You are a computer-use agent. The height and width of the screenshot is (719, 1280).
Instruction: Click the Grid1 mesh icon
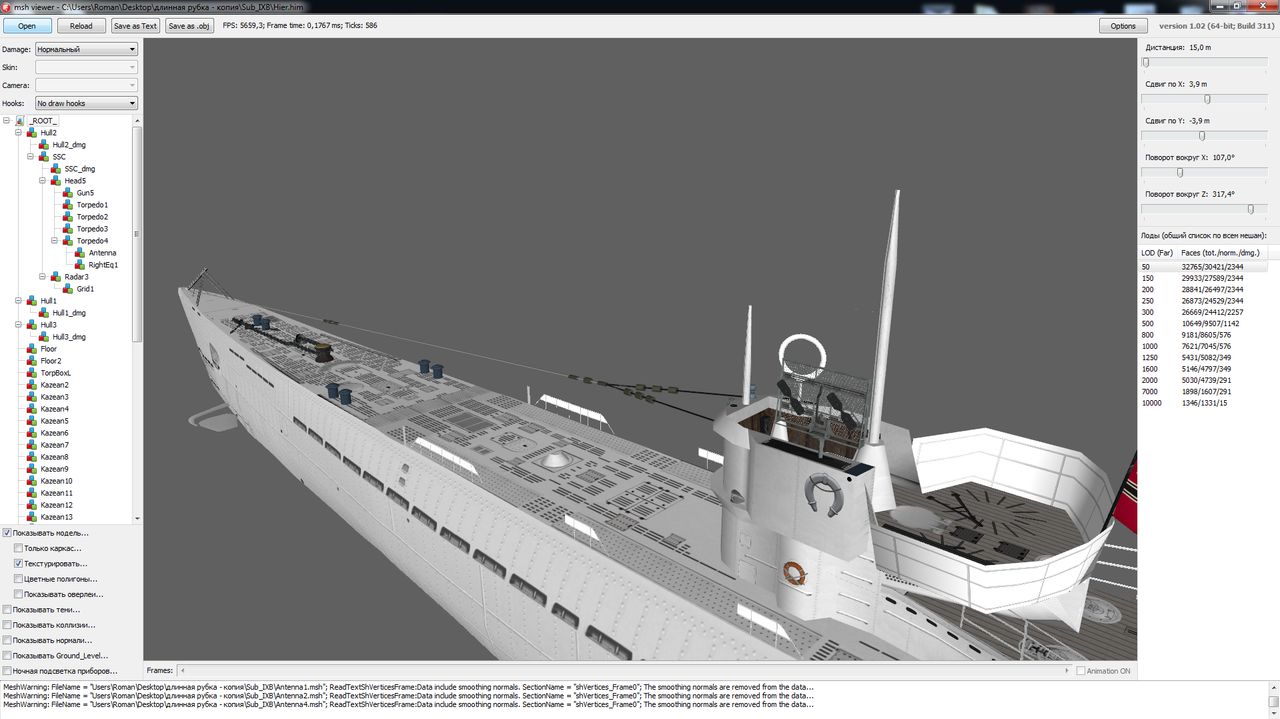coord(68,289)
